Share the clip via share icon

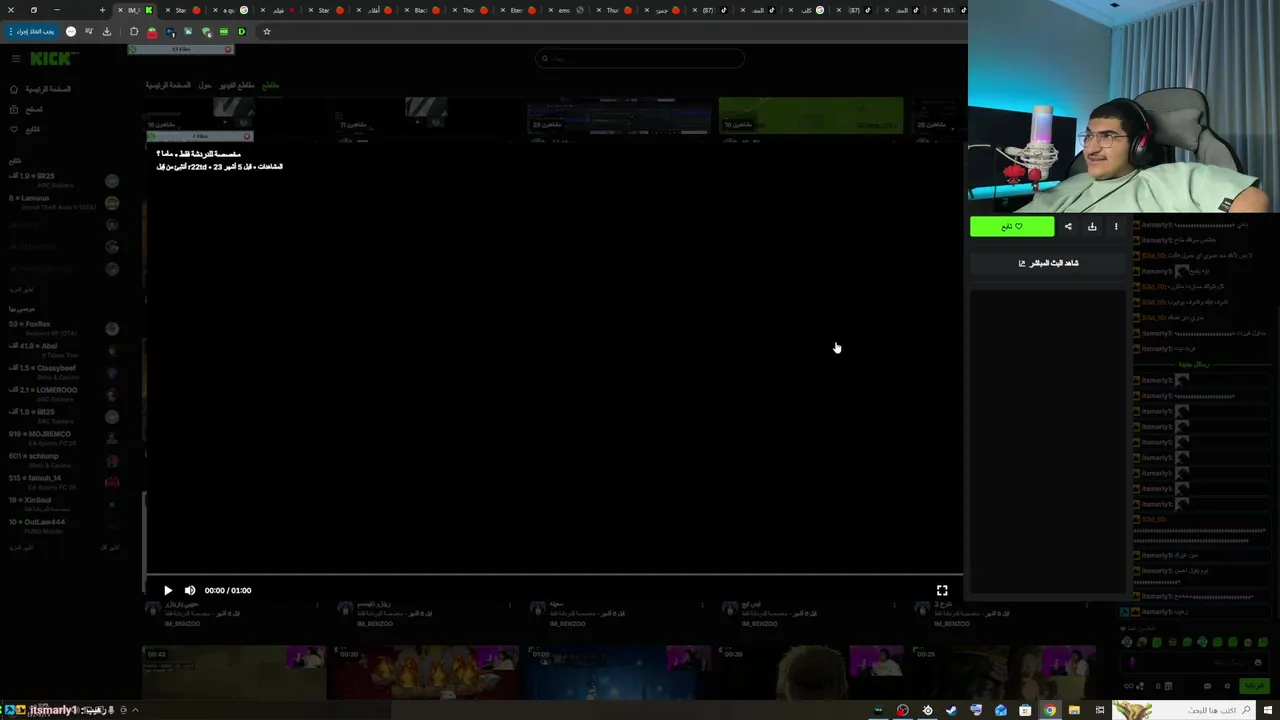1068,227
